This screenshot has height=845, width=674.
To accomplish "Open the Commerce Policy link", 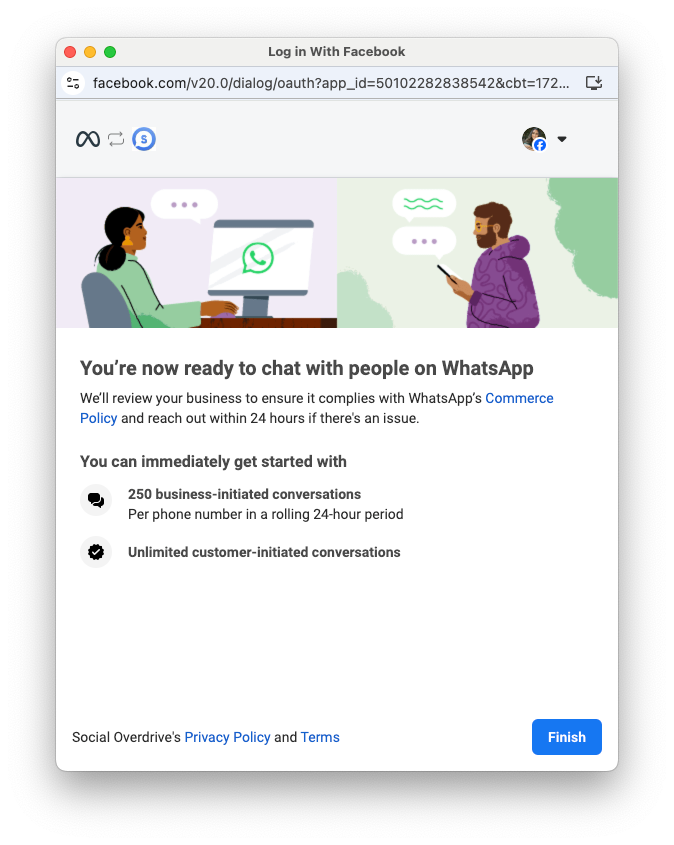I will tap(317, 408).
